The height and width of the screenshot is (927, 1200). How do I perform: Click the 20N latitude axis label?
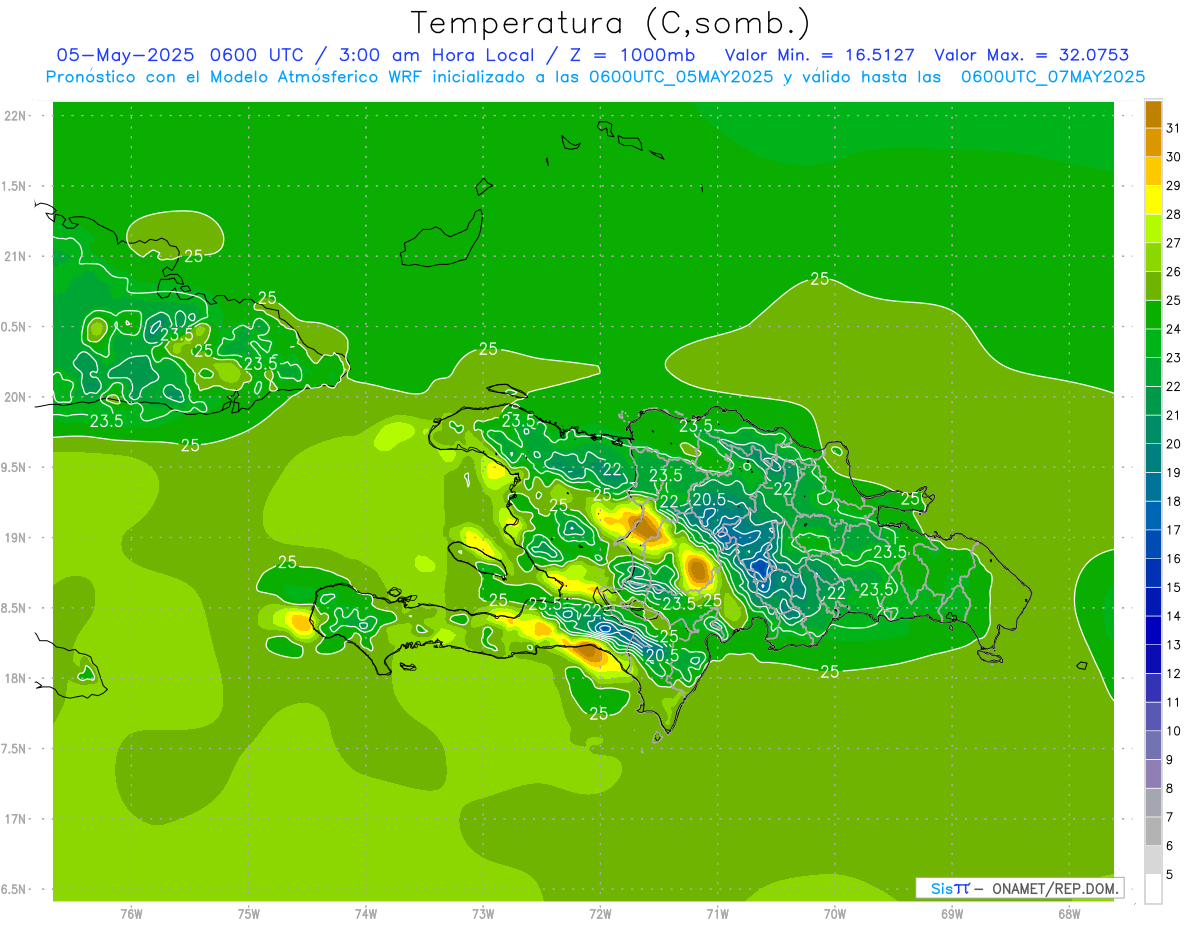(x=16, y=397)
